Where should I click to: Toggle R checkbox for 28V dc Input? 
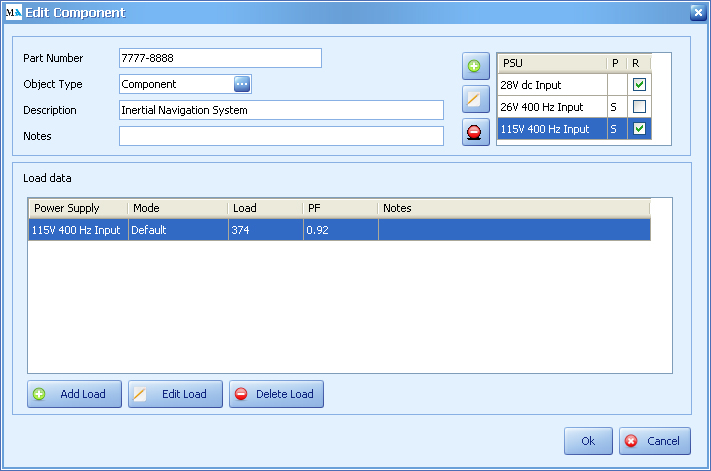[640, 85]
